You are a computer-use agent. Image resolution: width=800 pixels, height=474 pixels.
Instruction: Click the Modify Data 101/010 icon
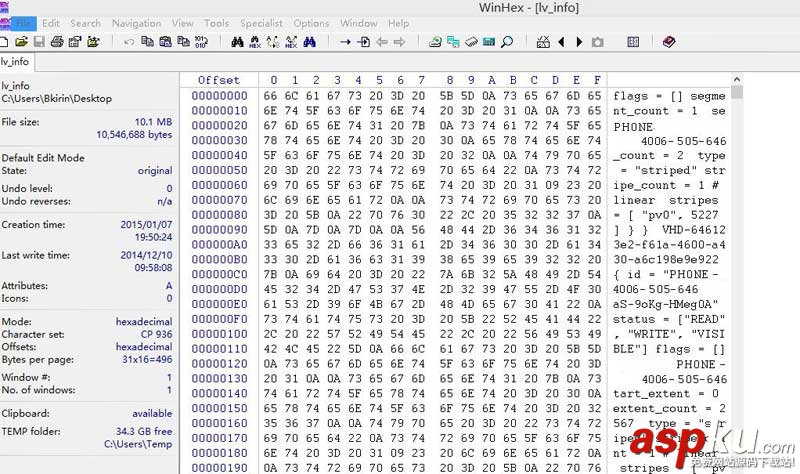click(x=201, y=42)
